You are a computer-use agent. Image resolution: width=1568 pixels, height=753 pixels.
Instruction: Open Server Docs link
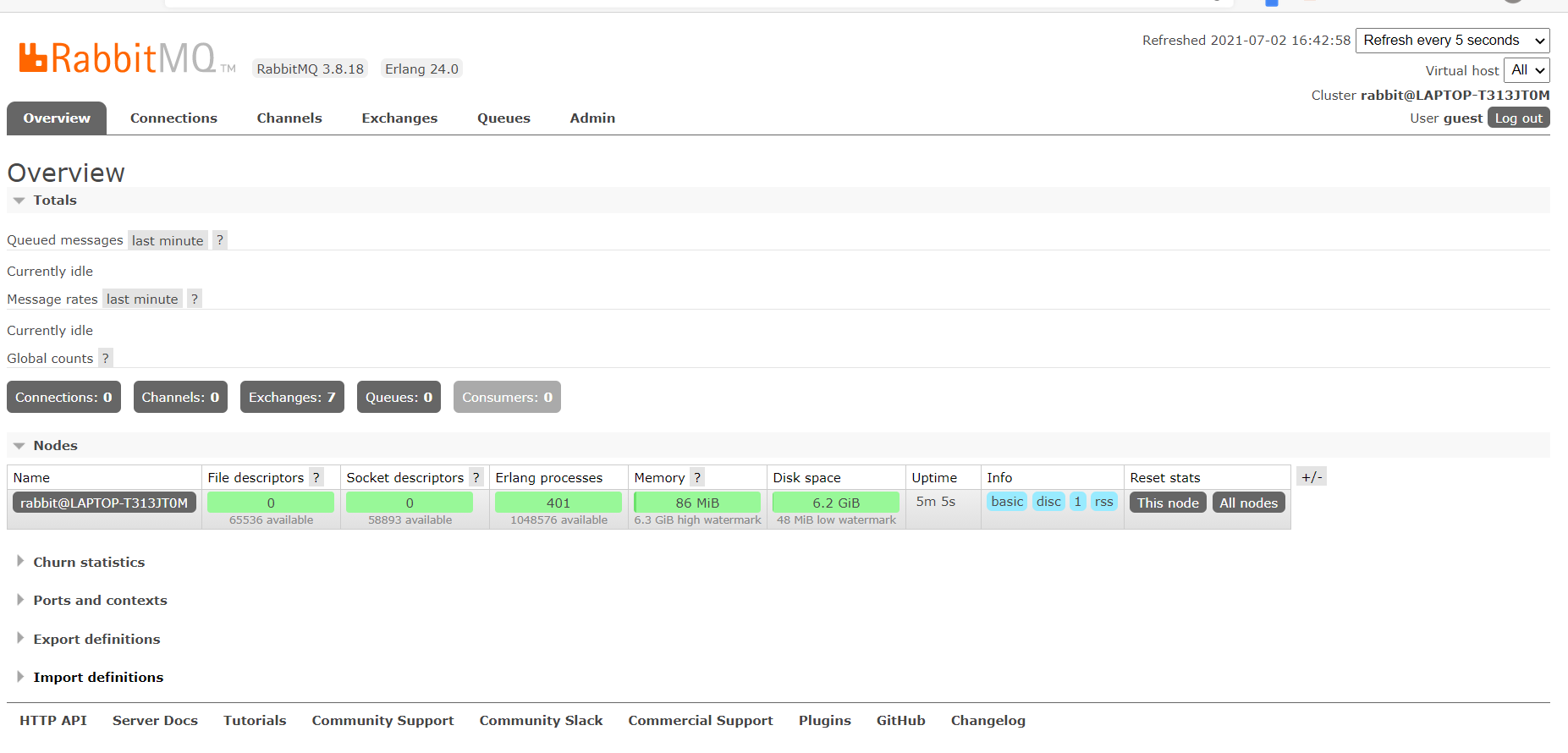point(155,721)
